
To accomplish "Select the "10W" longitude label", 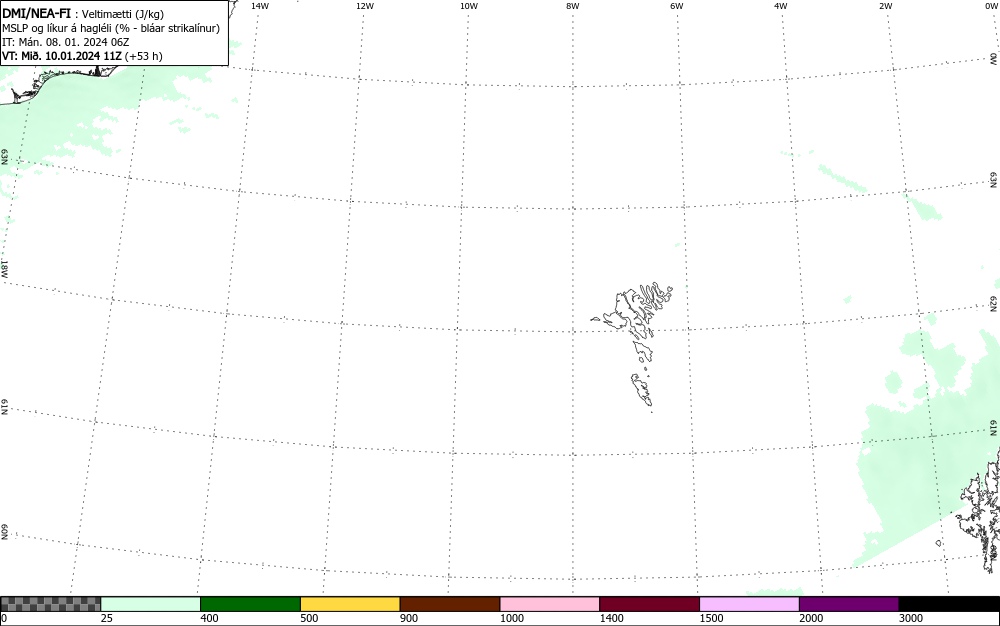I will tap(469, 6).
